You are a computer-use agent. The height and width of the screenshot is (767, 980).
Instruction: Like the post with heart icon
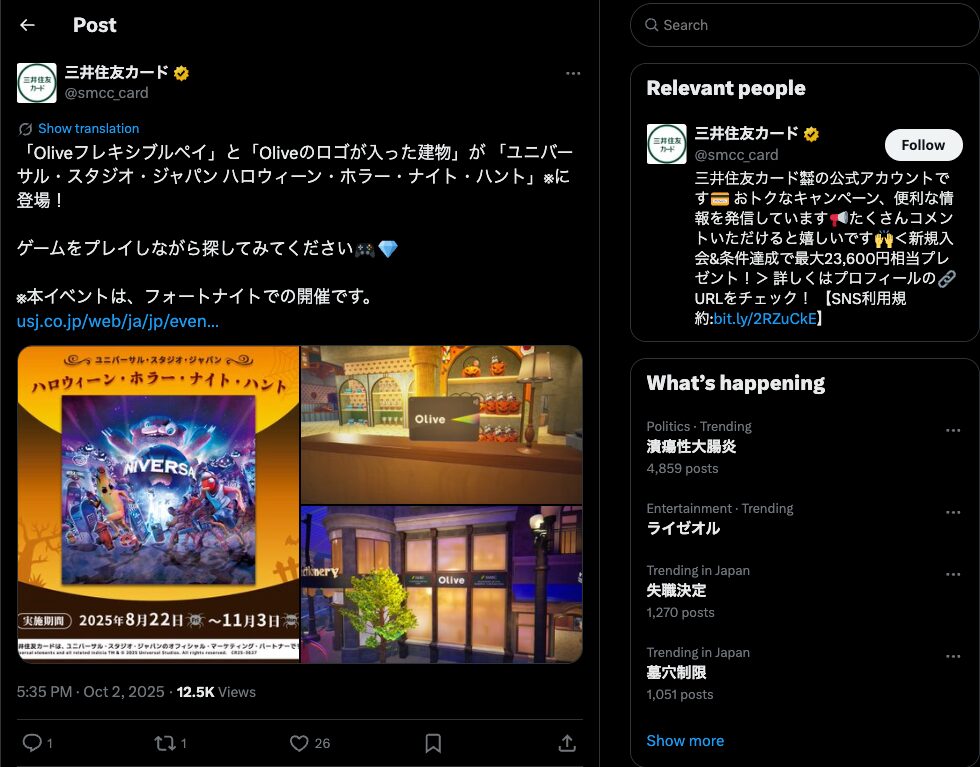coord(299,743)
